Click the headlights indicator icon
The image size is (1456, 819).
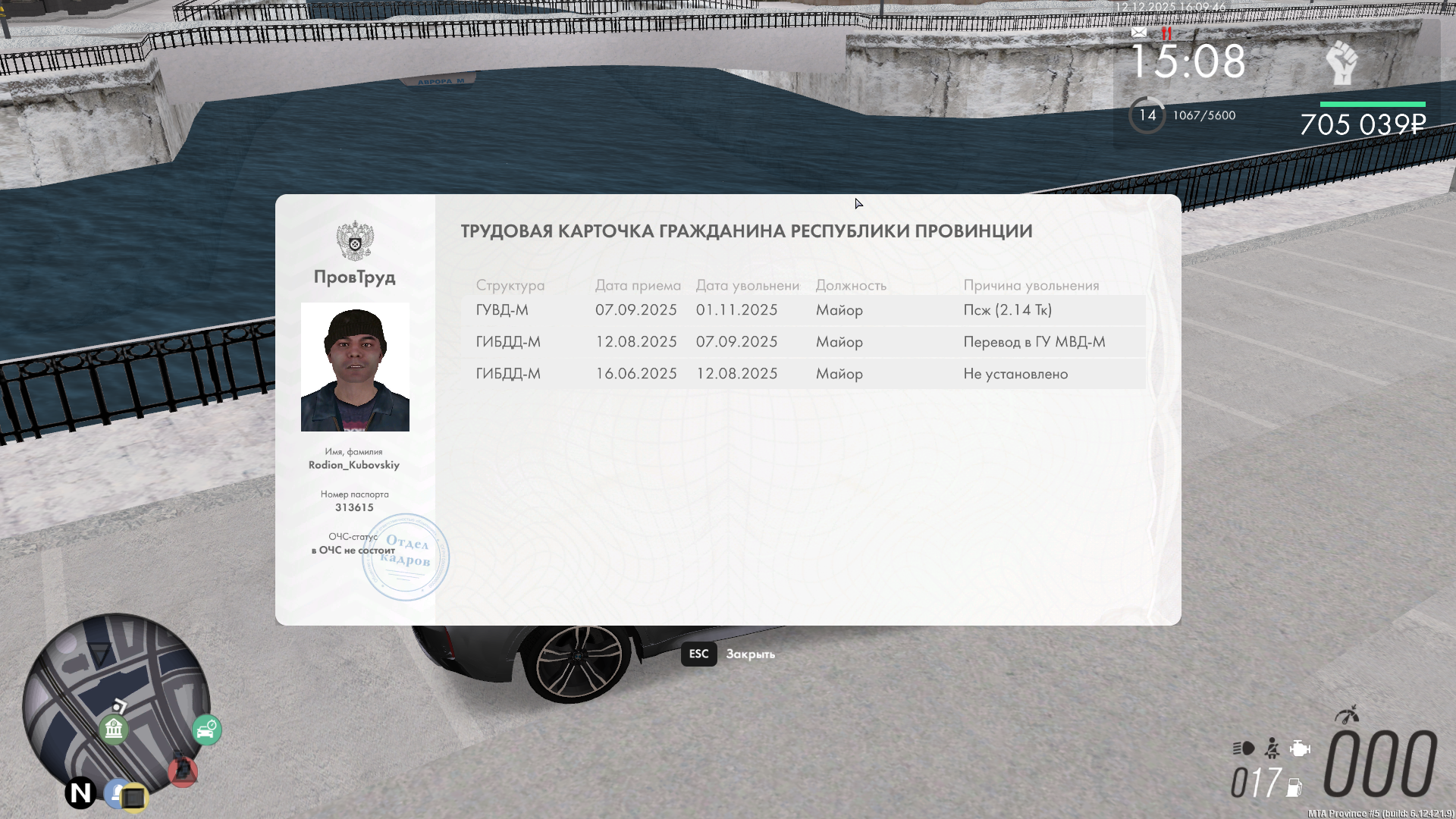click(x=1243, y=748)
